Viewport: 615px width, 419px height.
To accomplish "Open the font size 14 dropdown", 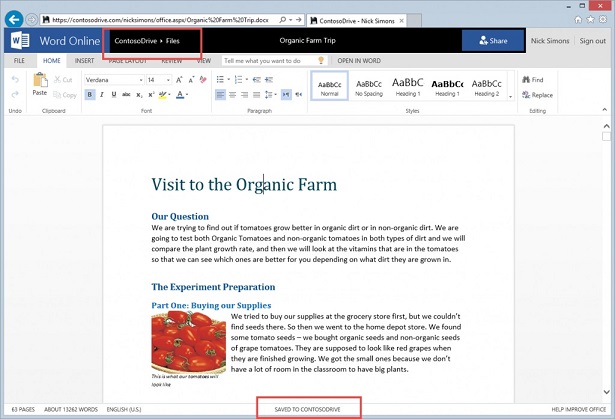I will [168, 80].
